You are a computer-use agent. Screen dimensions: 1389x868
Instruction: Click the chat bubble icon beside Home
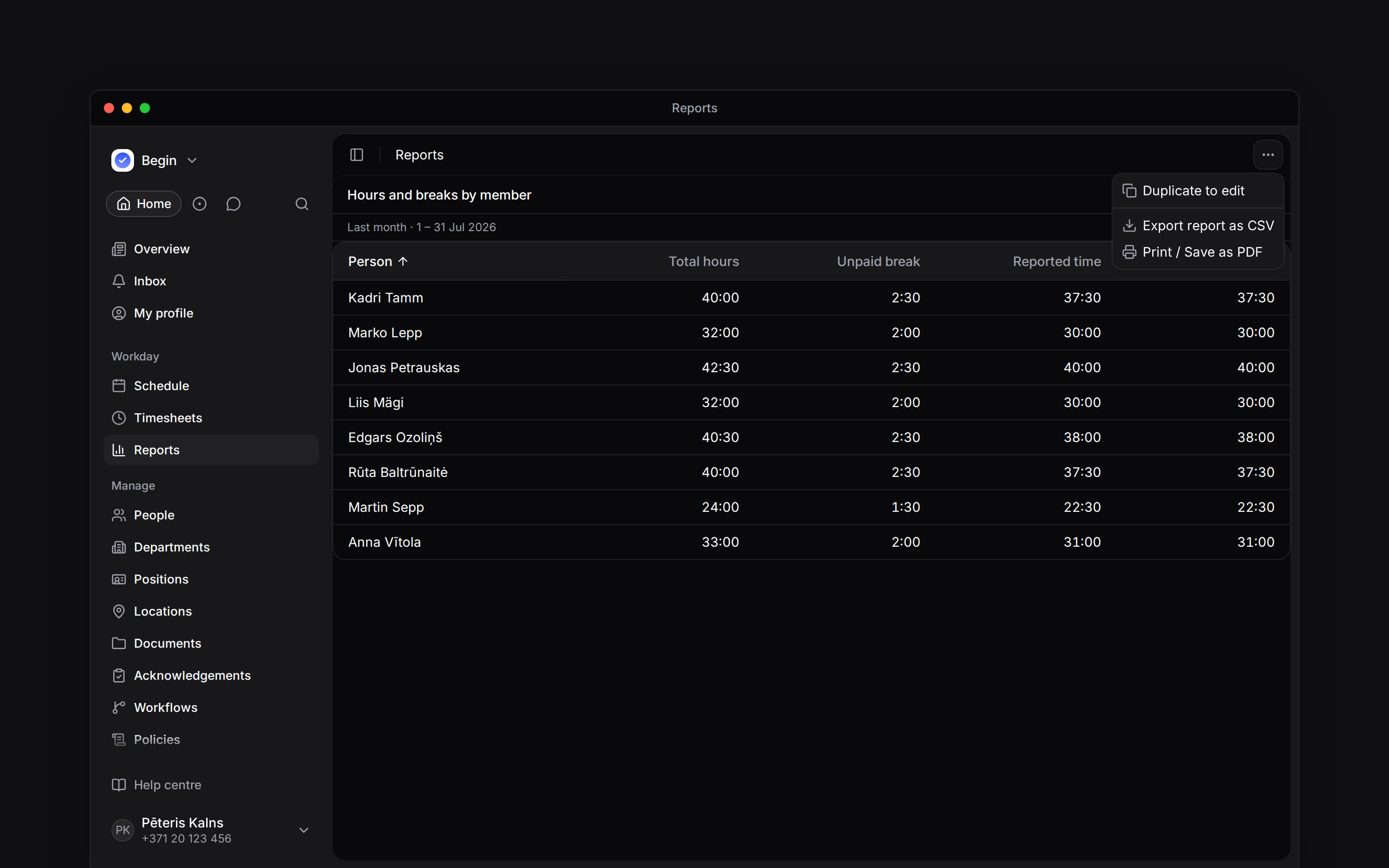(x=233, y=204)
